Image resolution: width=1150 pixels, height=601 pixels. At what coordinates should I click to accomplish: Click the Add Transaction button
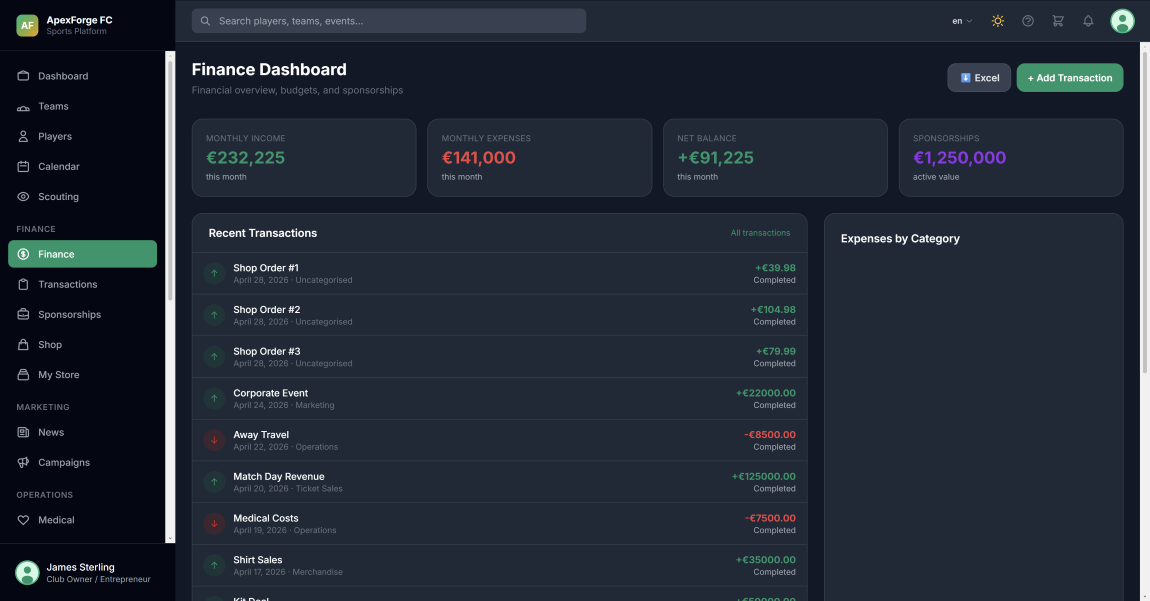[1069, 78]
